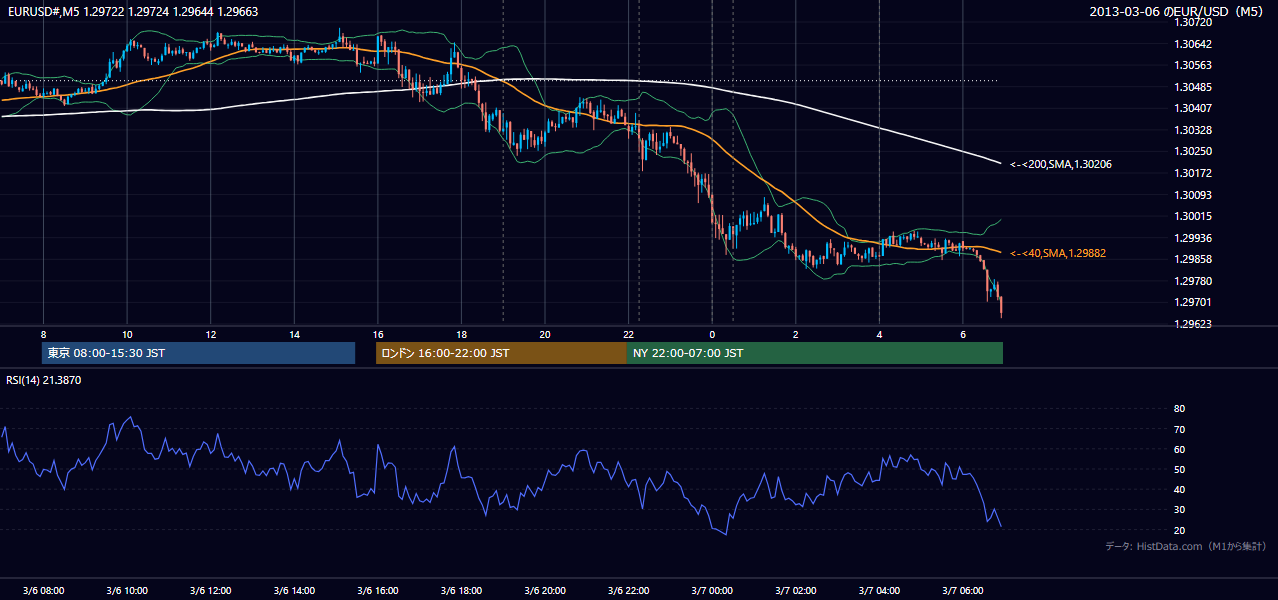Screen dimensions: 1278x600
Task: Select the 東京 08:00-15:30 JST session bar
Action: pyautogui.click(x=199, y=353)
